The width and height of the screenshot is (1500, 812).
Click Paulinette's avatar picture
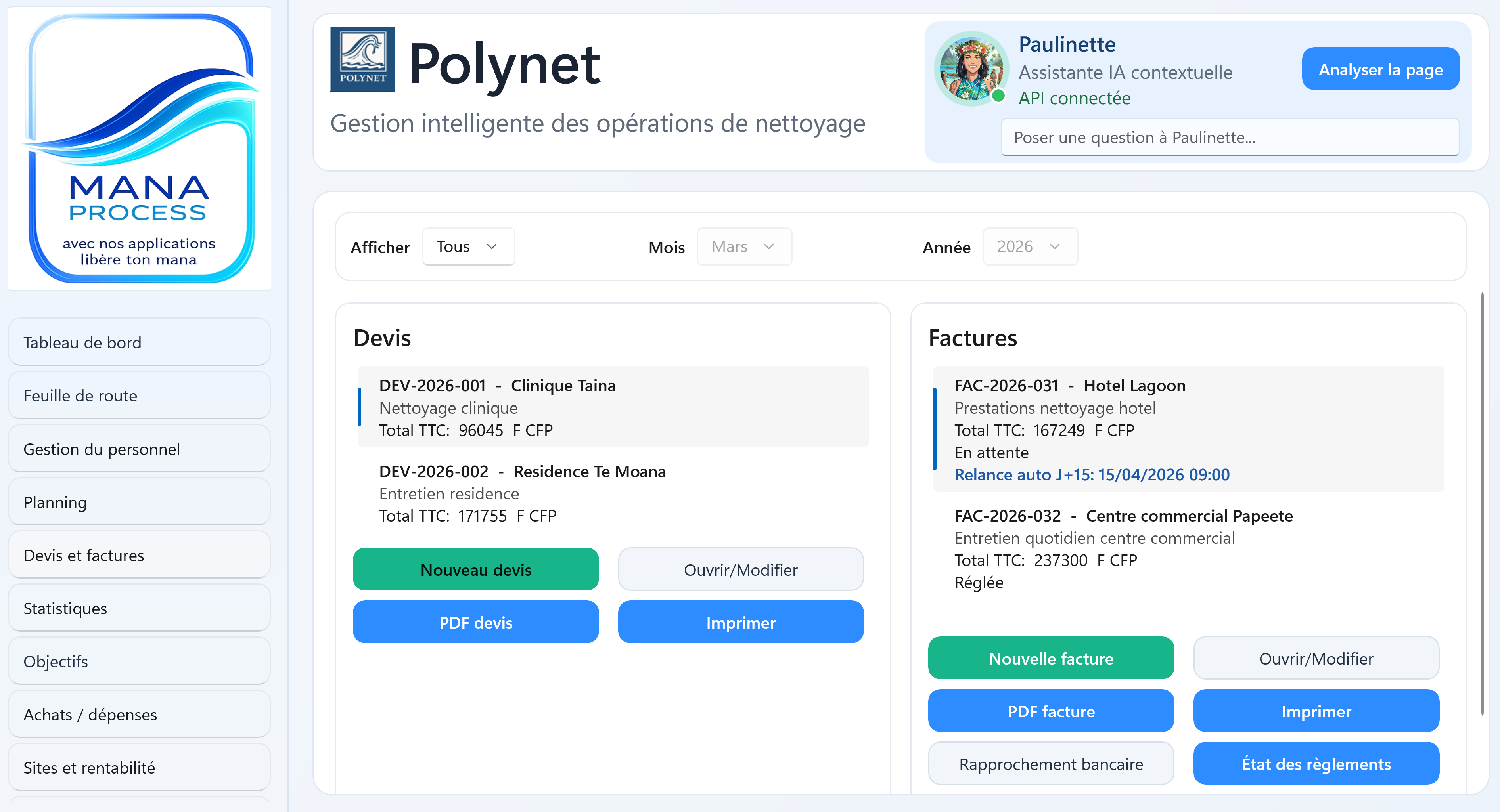[x=971, y=68]
